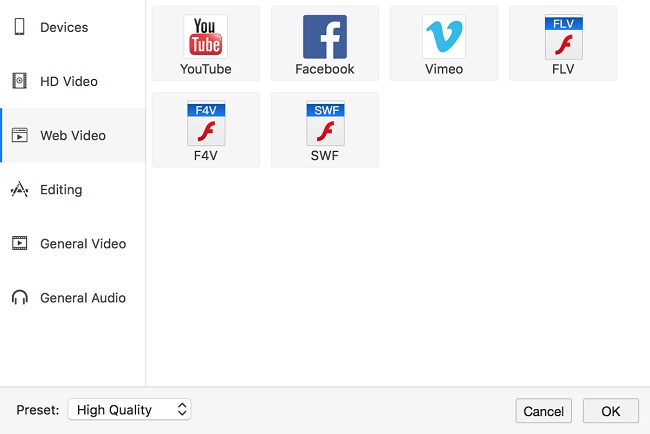Click the General Audio headphones icon
This screenshot has height=434, width=650.
coord(19,297)
